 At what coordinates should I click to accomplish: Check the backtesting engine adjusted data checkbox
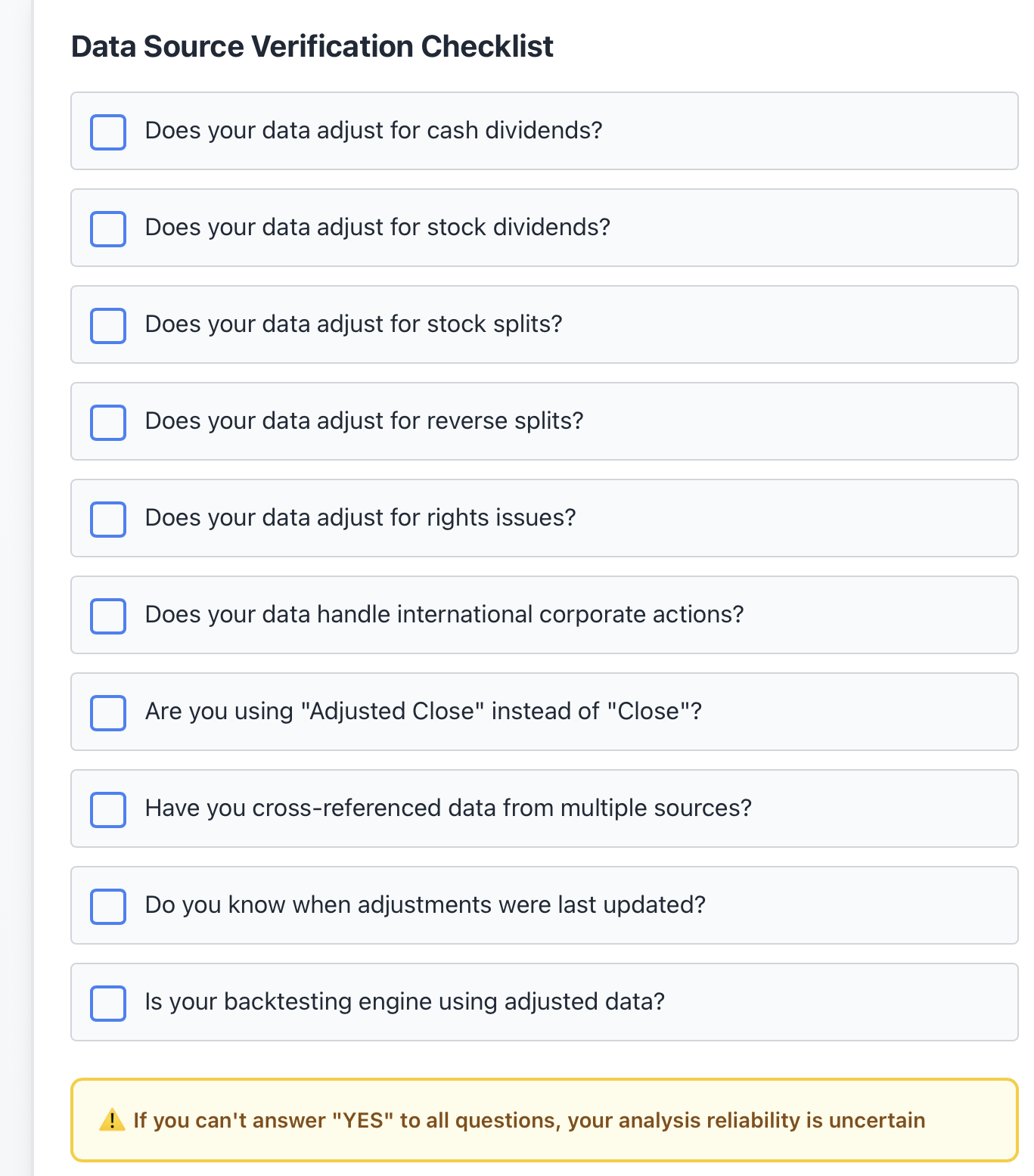click(108, 1004)
